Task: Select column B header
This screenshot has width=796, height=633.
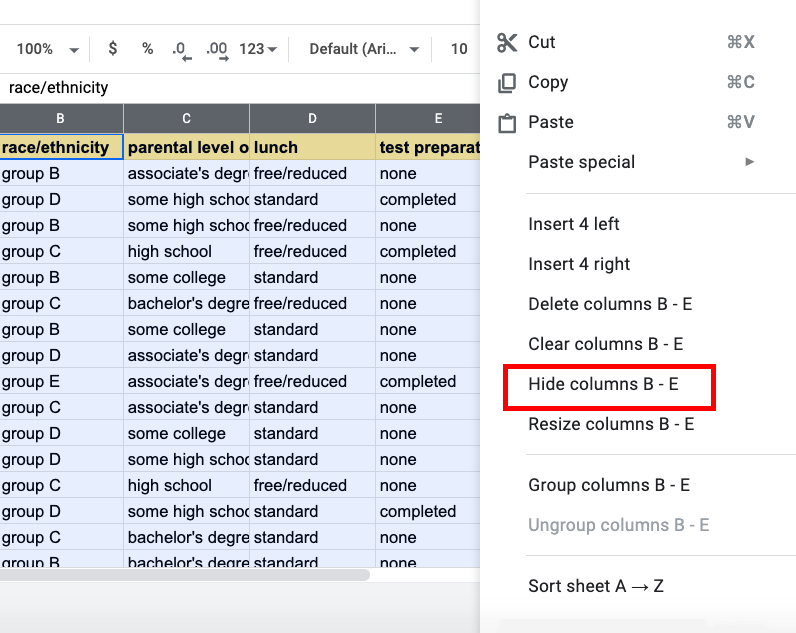Action: point(61,119)
